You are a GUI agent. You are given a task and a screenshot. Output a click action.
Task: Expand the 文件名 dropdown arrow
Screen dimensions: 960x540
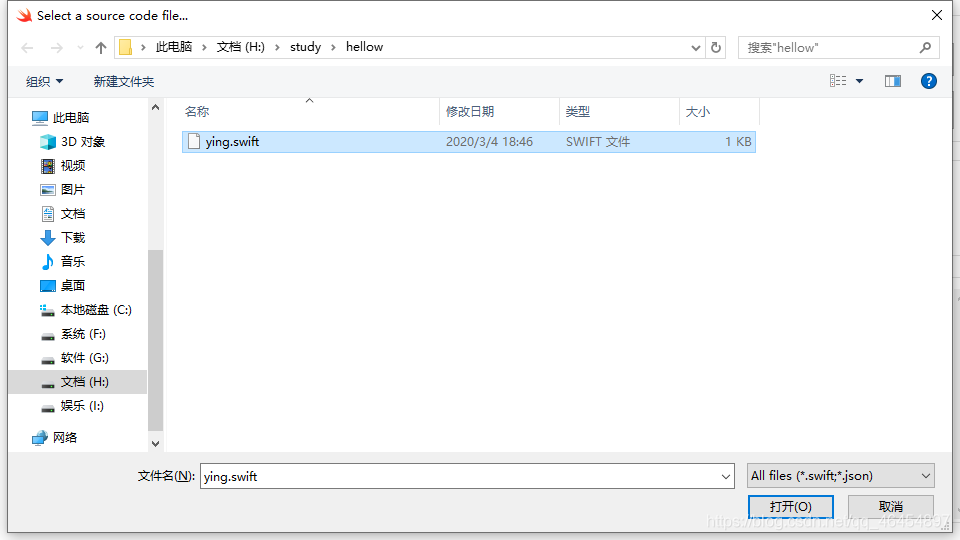pyautogui.click(x=726, y=476)
